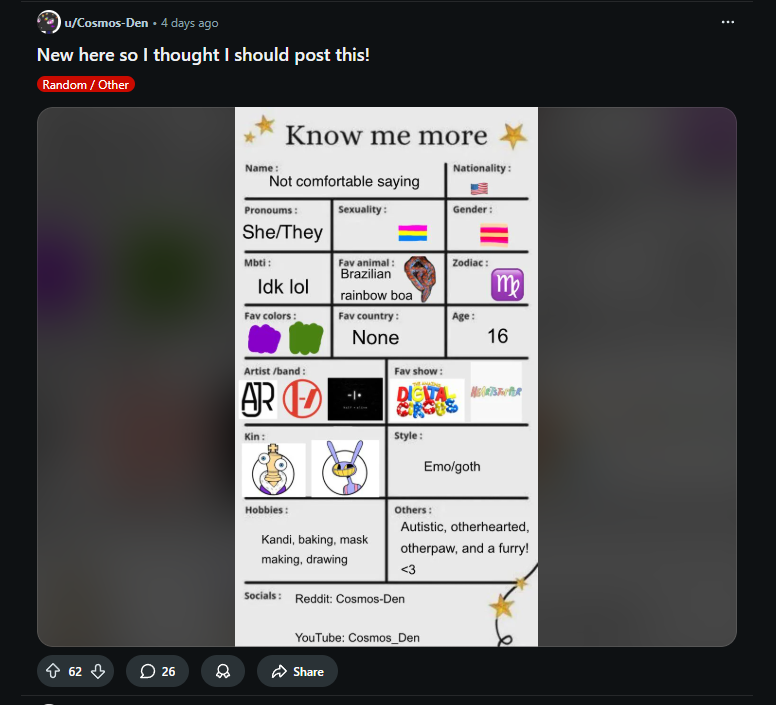Click the purple favorite color swatch
Screen dimensions: 776x705
tap(264, 338)
